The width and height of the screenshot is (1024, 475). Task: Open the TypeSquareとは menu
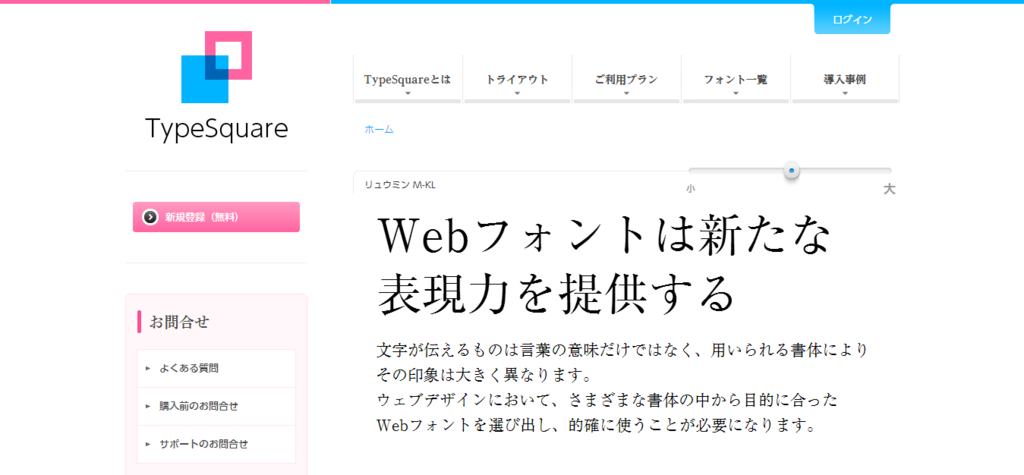tap(408, 79)
